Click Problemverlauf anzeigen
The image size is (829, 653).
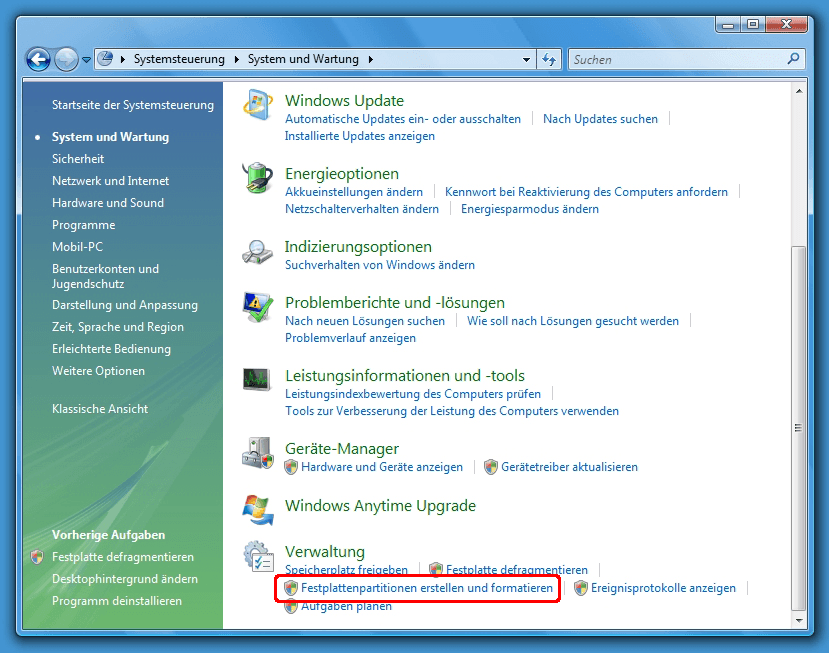tap(350, 338)
